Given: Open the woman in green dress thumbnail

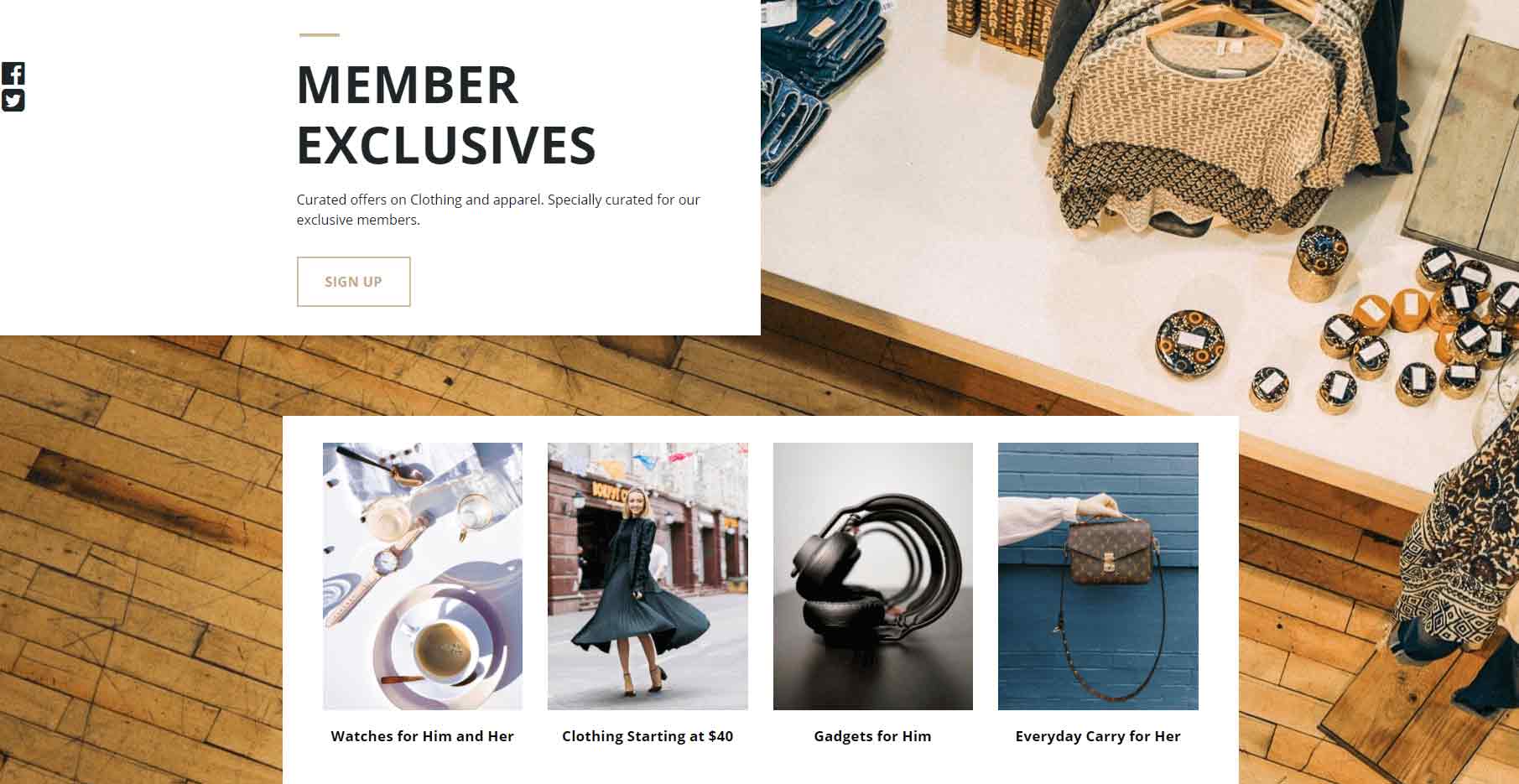Looking at the screenshot, I should point(648,576).
